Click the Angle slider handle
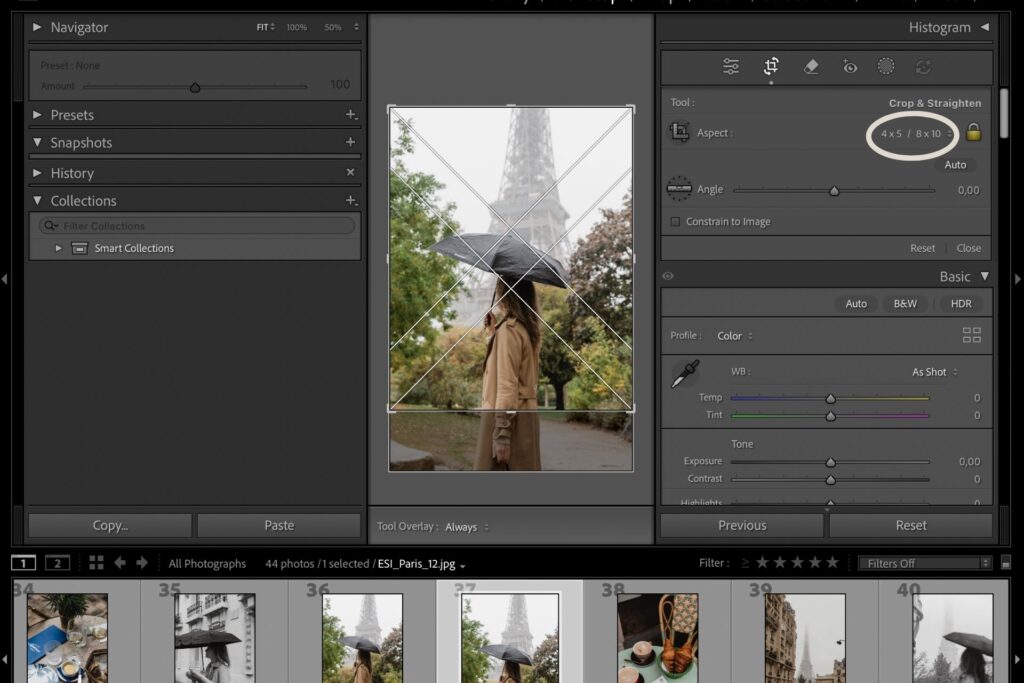 click(834, 191)
